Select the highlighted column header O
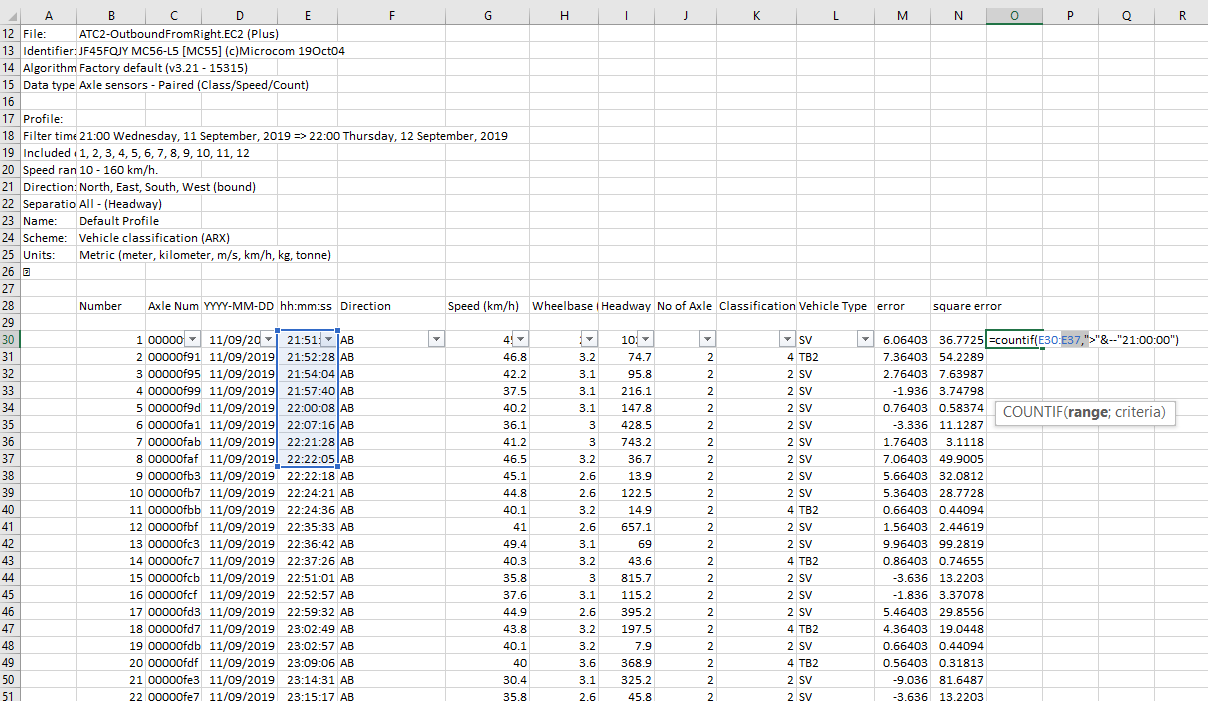Screen dimensions: 1208x701 point(1014,14)
